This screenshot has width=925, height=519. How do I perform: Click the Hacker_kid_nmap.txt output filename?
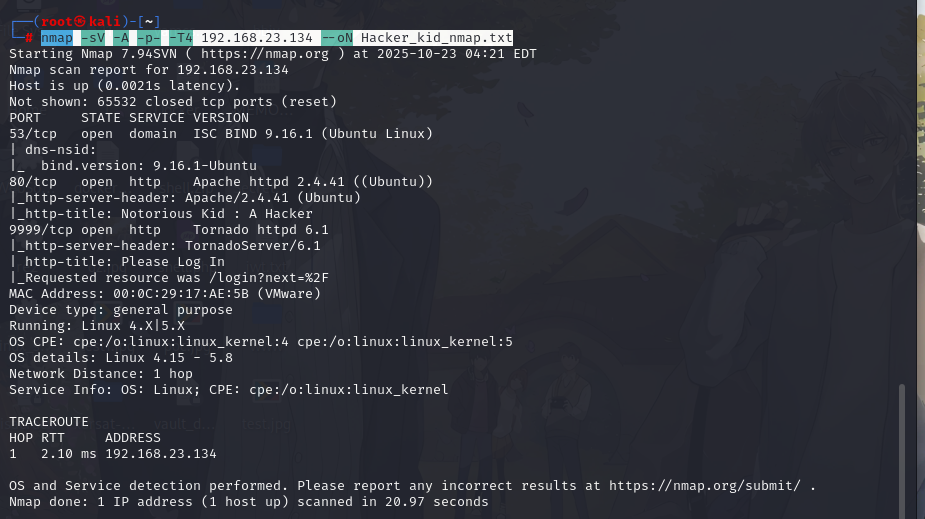click(x=436, y=37)
